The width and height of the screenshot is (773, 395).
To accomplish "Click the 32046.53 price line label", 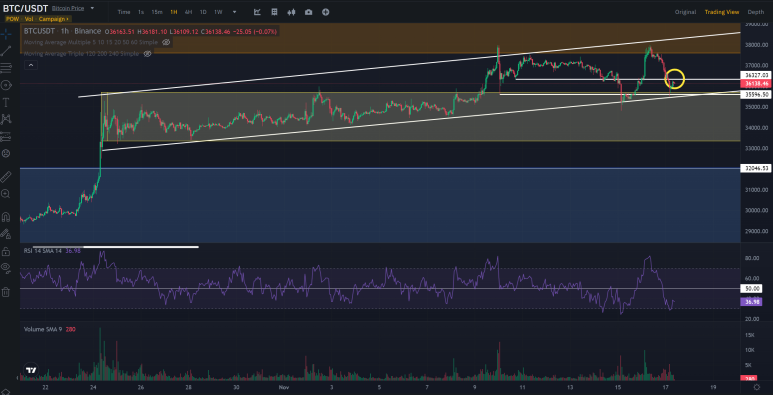I will (756, 169).
